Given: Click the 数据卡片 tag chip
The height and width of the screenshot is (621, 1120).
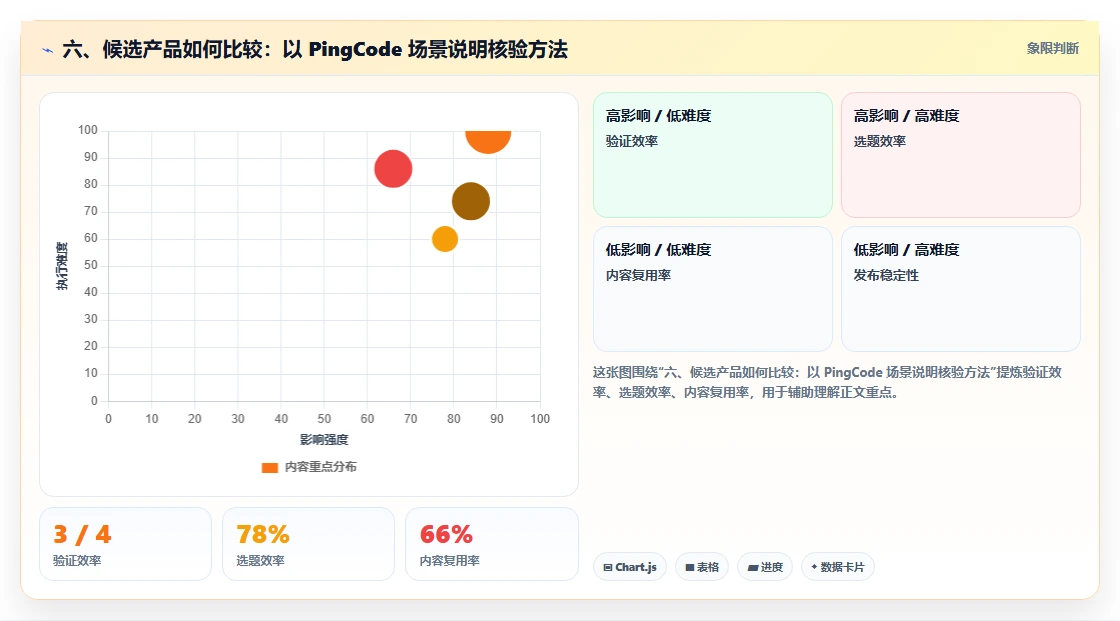Looking at the screenshot, I should [837, 567].
